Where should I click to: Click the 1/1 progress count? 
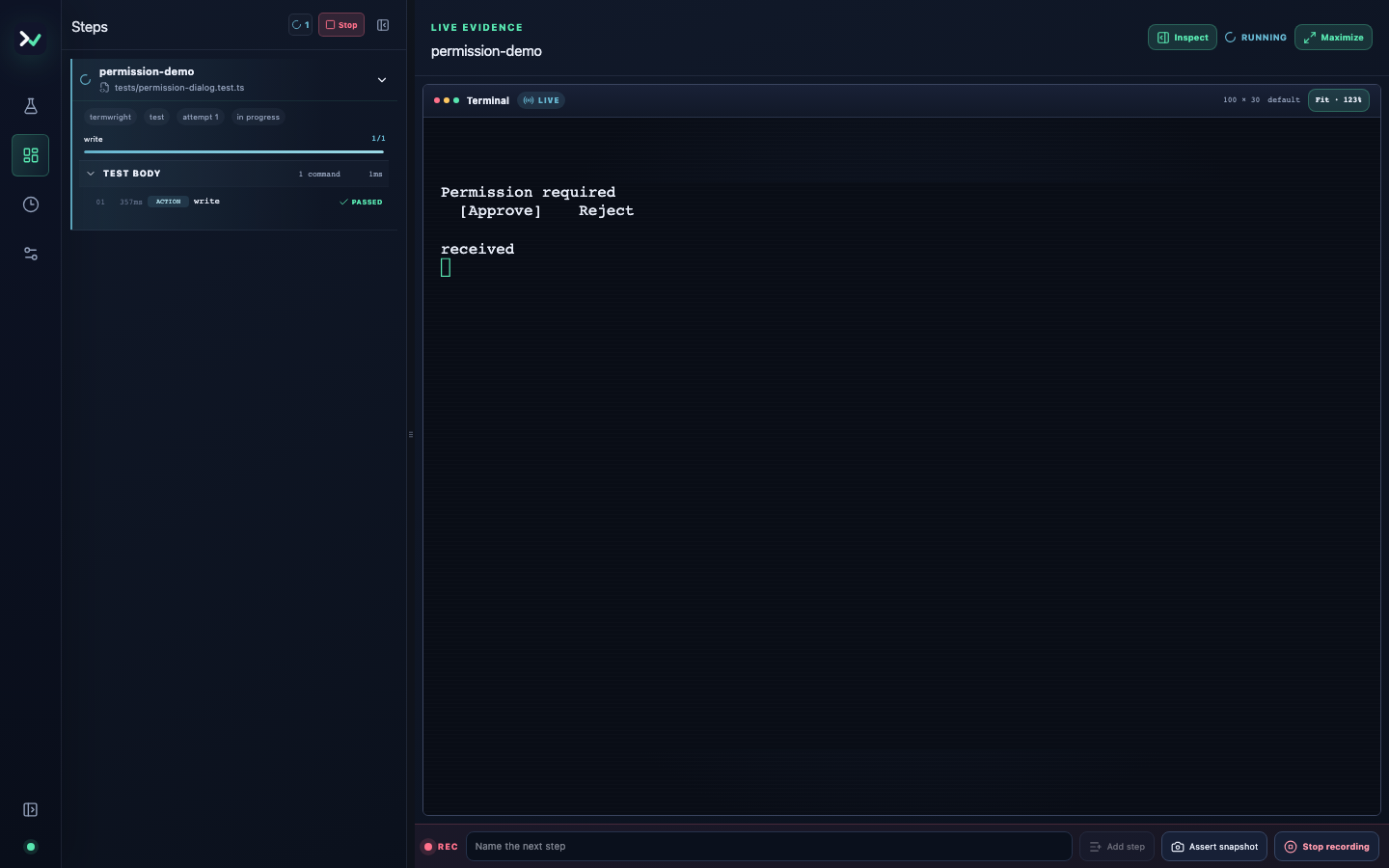(x=378, y=139)
